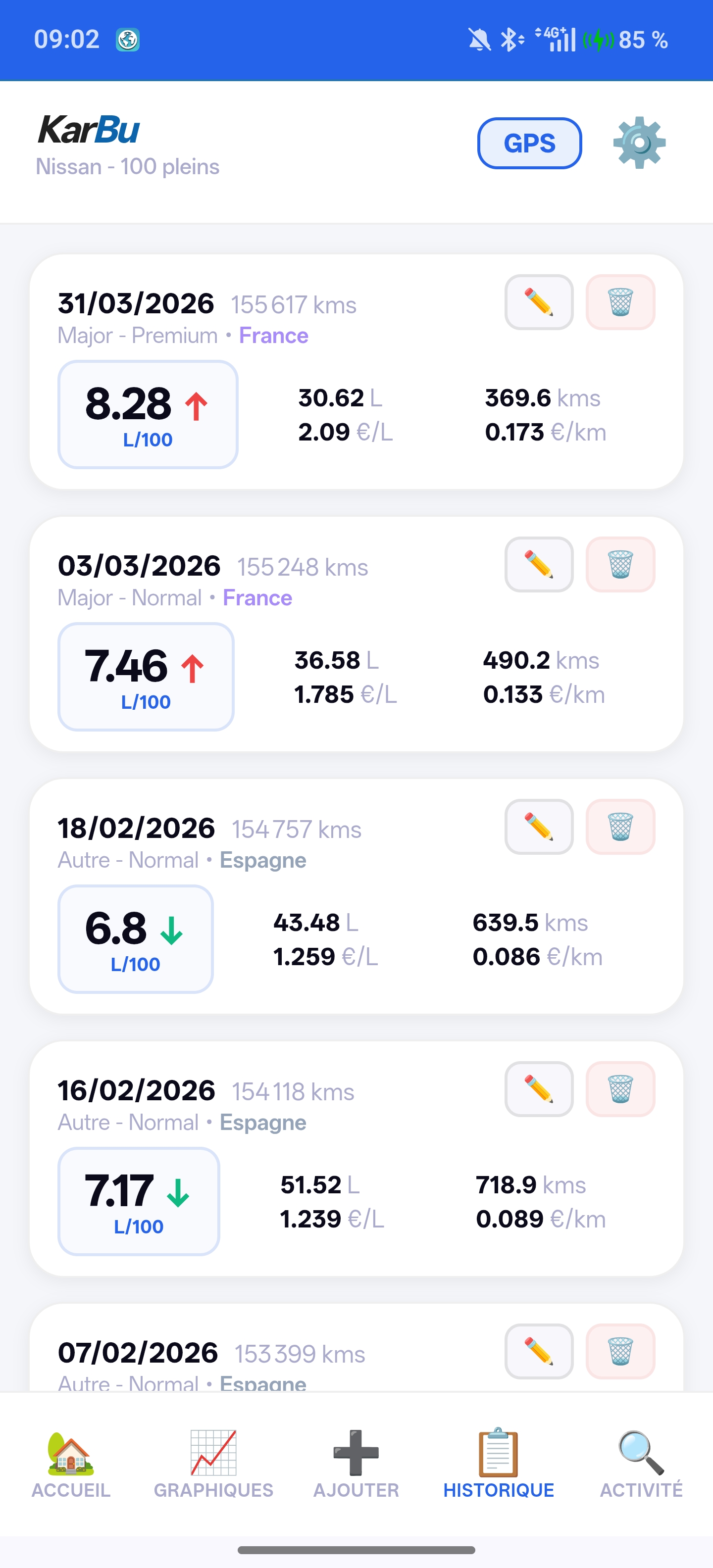The image size is (713, 1568).
Task: Toggle the GPS button
Action: pos(529,143)
